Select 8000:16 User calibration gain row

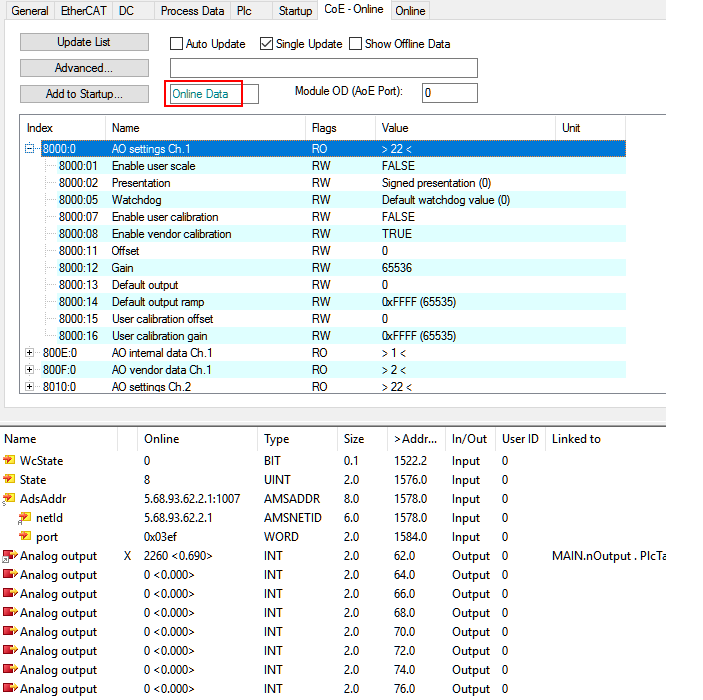pyautogui.click(x=342, y=336)
